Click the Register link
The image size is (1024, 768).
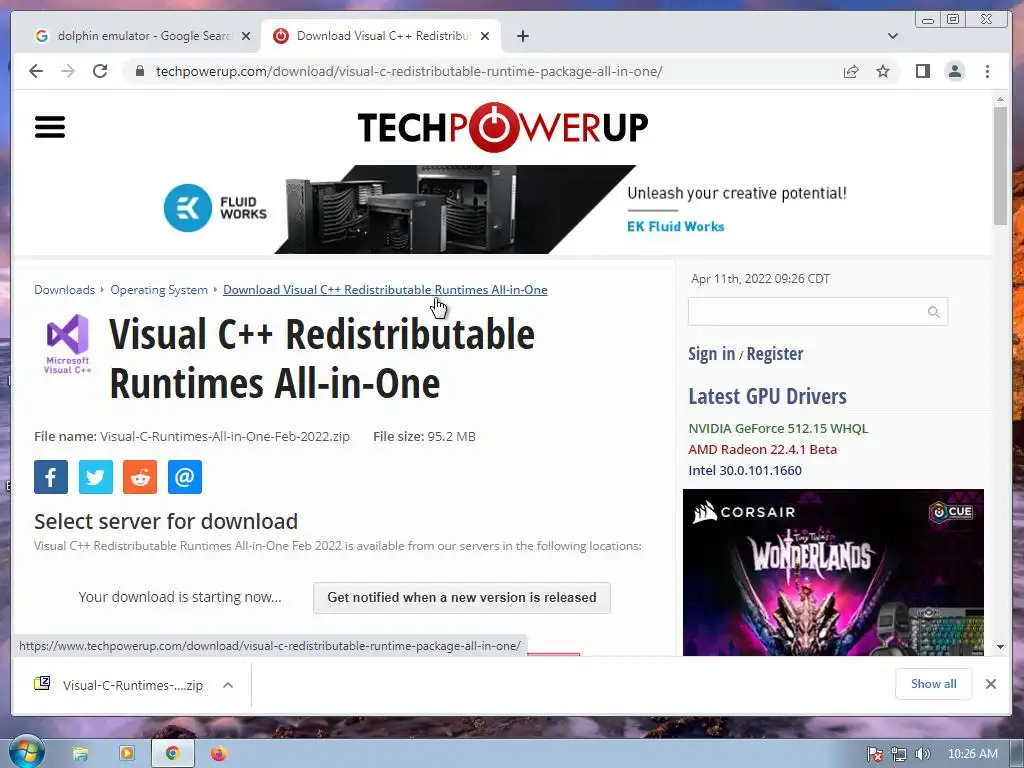click(775, 353)
